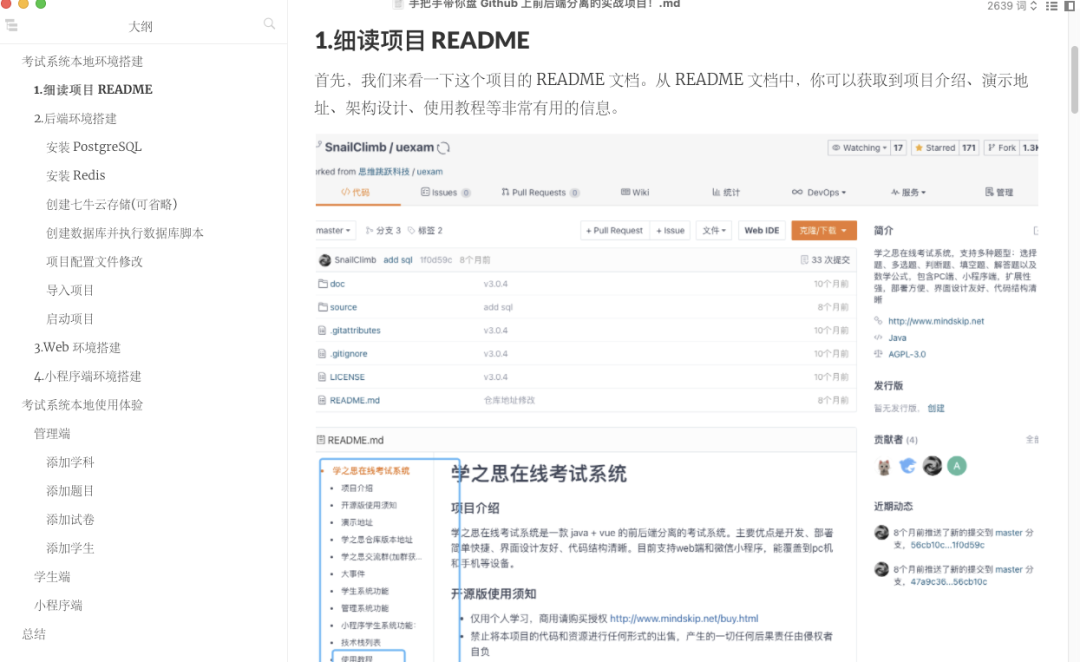Open the mindskip.net/buy.html link
The image size is (1080, 662).
click(684, 619)
